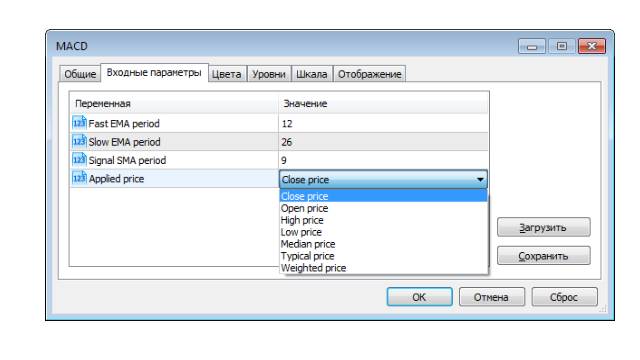Select the Fast EMA period row label
This screenshot has width=640, height=360.
click(124, 124)
